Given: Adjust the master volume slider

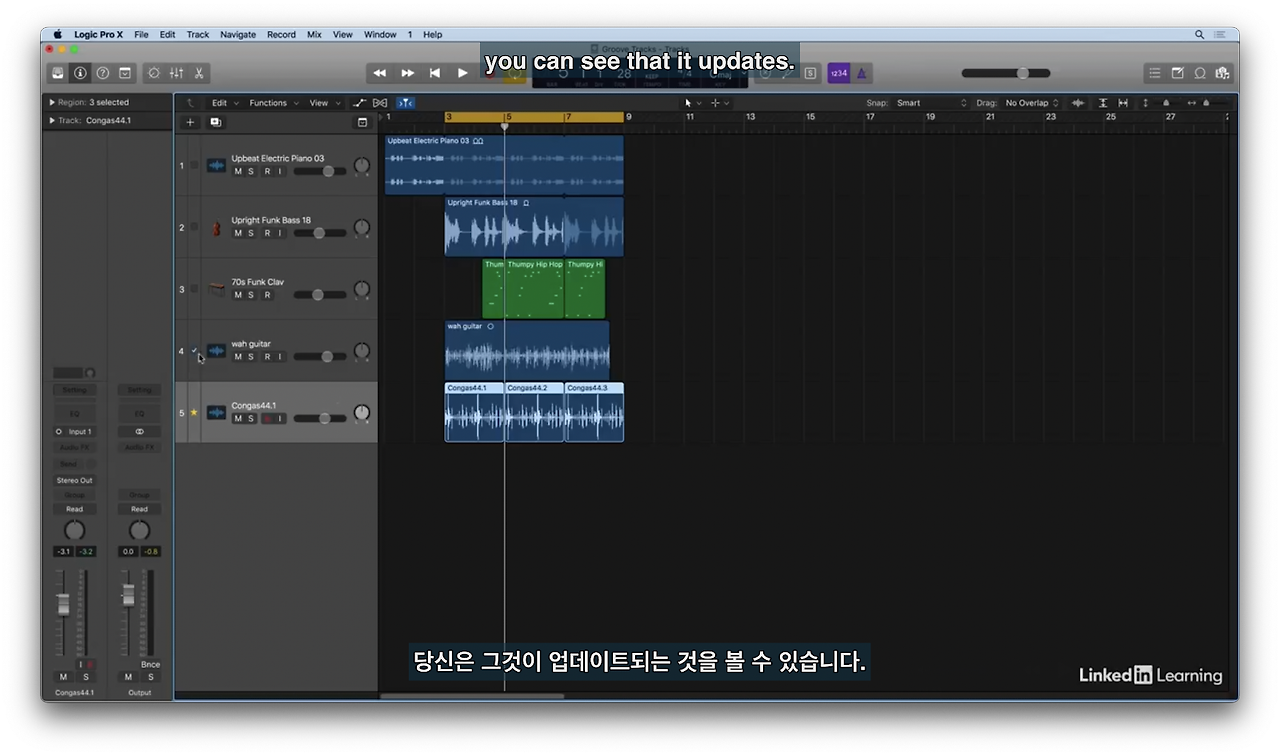Looking at the screenshot, I should pos(1006,73).
